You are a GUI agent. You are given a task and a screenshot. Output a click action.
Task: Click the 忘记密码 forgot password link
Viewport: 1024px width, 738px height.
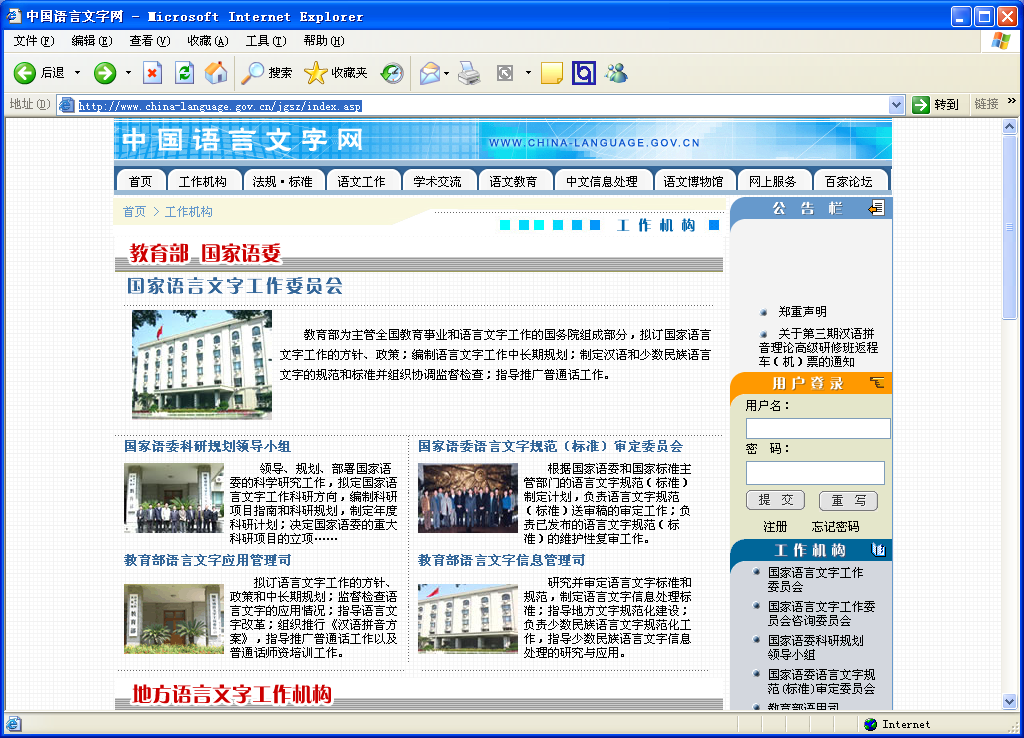pyautogui.click(x=835, y=527)
